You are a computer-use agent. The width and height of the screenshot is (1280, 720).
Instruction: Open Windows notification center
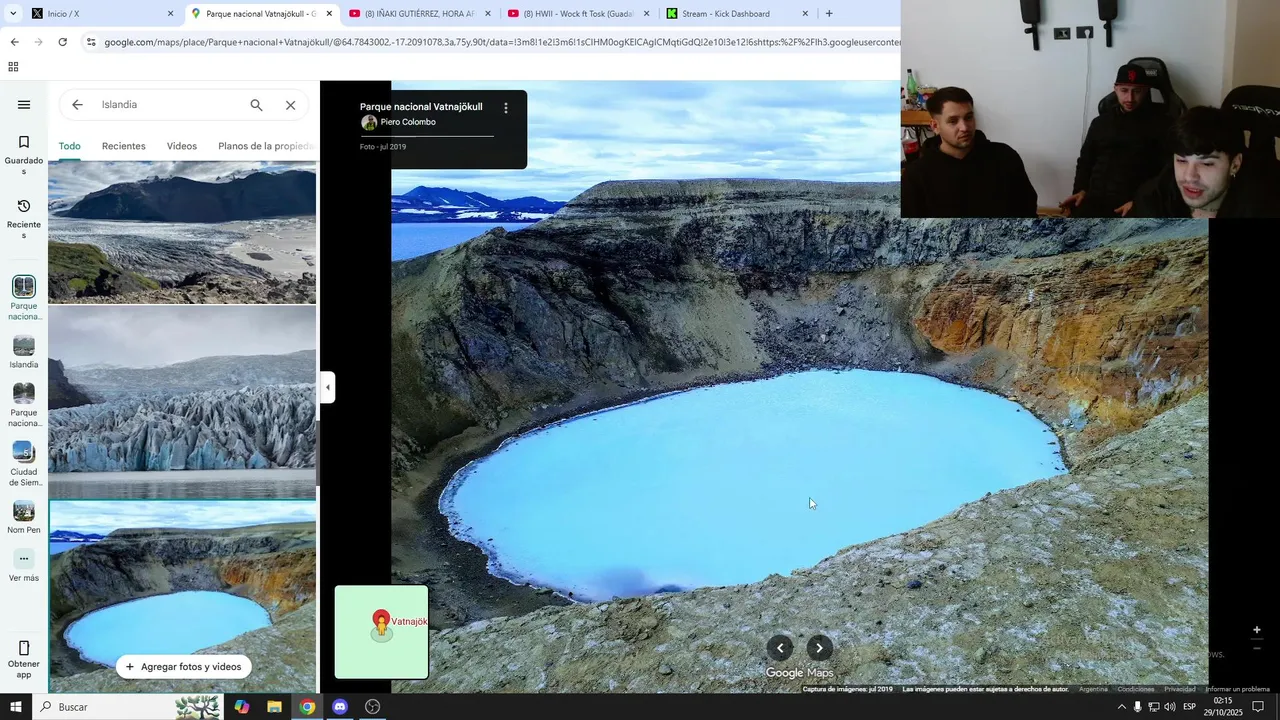click(x=1258, y=707)
